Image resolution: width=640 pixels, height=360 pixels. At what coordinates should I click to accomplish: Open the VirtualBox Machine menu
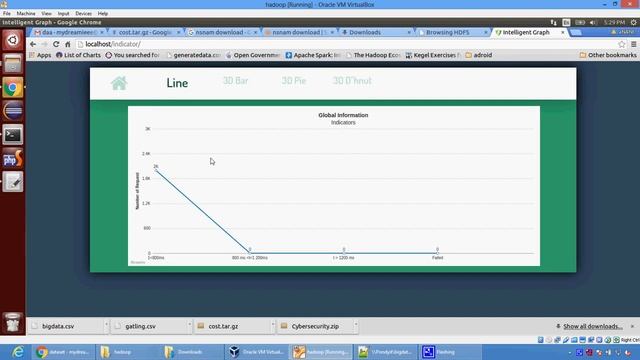click(x=26, y=13)
